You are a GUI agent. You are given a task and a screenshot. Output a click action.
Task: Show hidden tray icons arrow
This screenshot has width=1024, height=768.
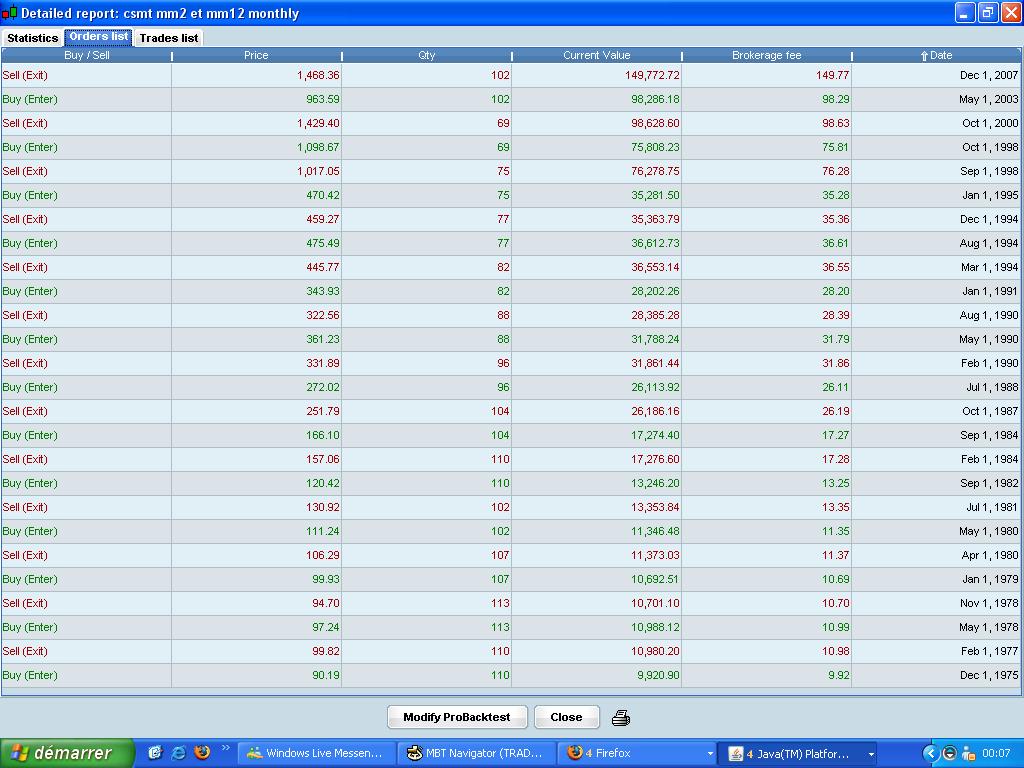[930, 754]
